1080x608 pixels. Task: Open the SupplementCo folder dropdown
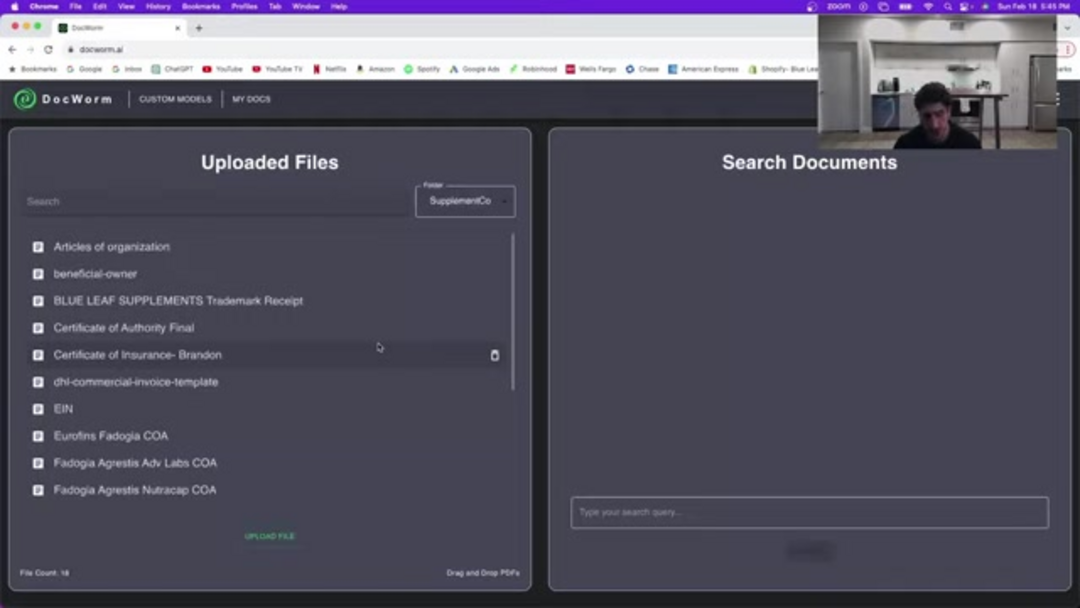[x=465, y=200]
